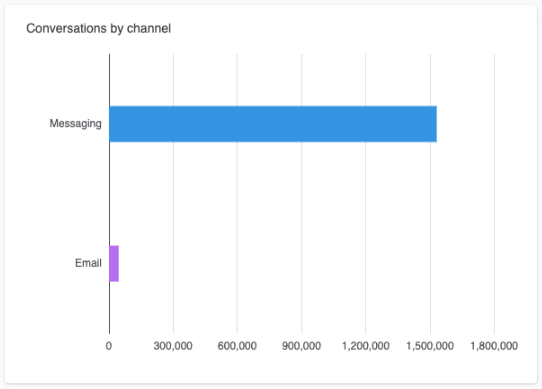The width and height of the screenshot is (542, 389).
Task: Click the vertical zero axis line
Action: point(110,194)
